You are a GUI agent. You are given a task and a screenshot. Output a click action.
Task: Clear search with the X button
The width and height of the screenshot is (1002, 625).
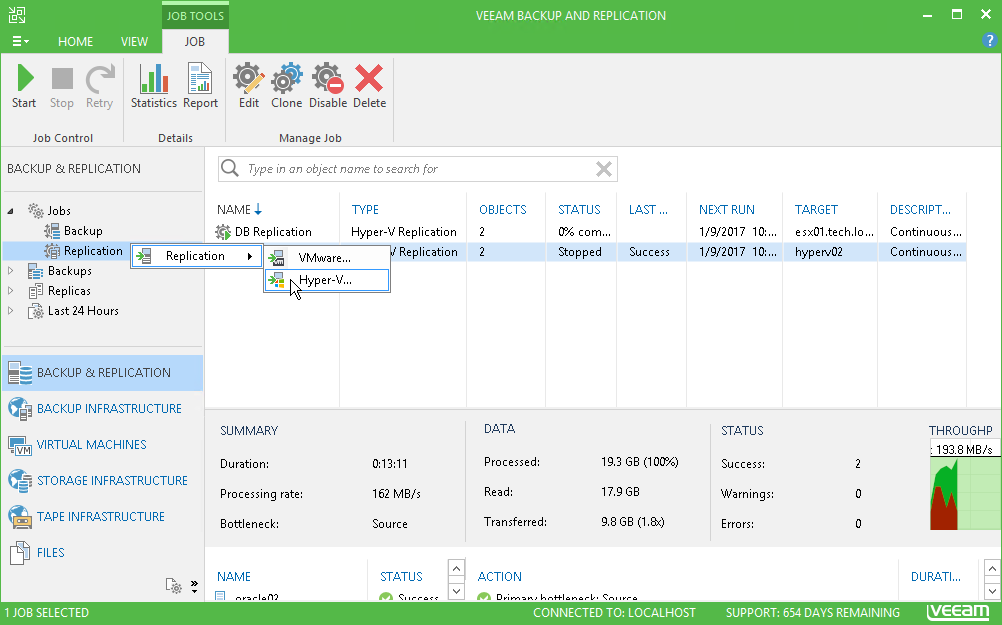604,169
